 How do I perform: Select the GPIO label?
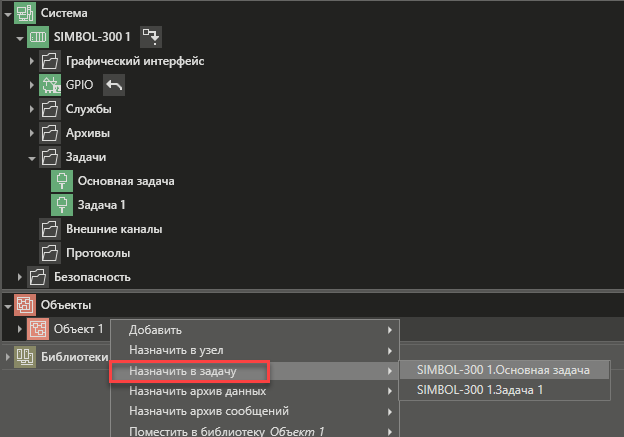click(x=79, y=85)
